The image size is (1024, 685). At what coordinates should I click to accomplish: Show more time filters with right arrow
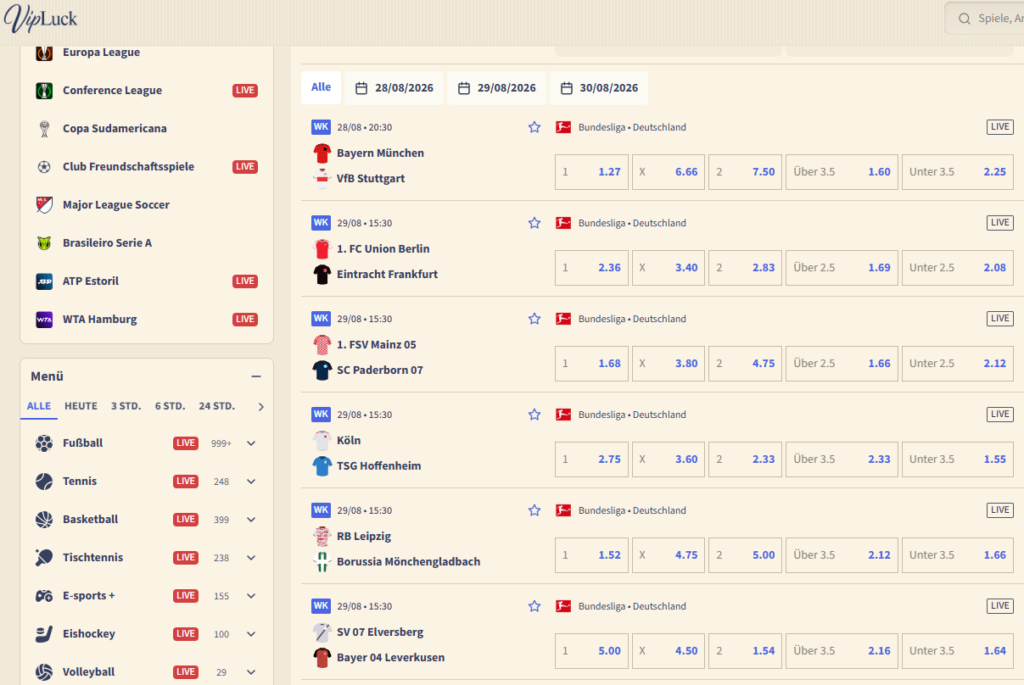[261, 407]
